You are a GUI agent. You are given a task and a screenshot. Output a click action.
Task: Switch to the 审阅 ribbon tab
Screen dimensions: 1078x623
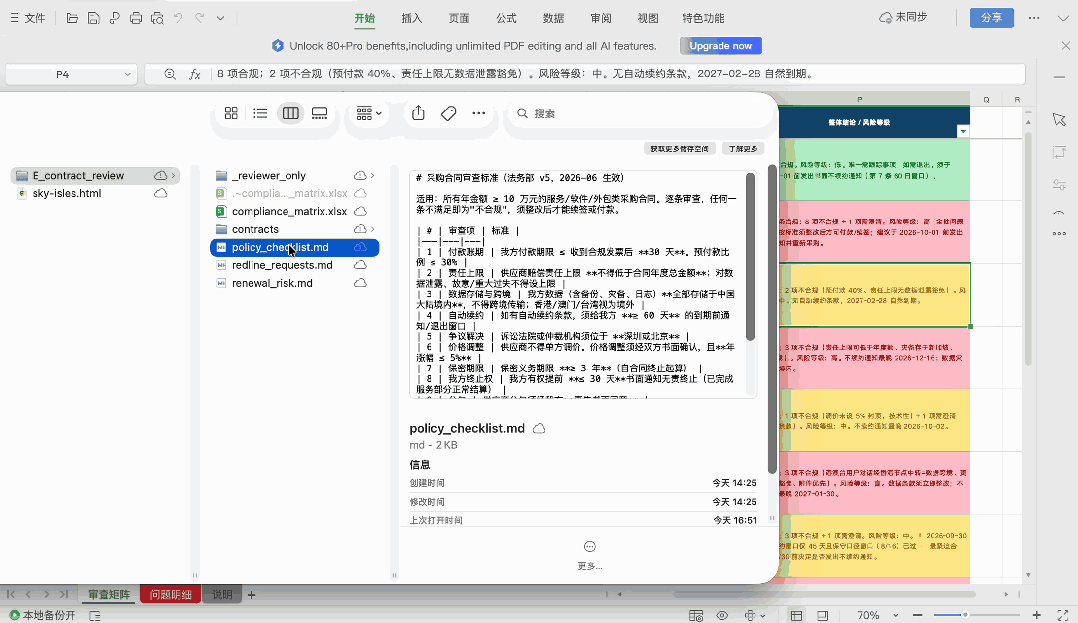pyautogui.click(x=600, y=19)
